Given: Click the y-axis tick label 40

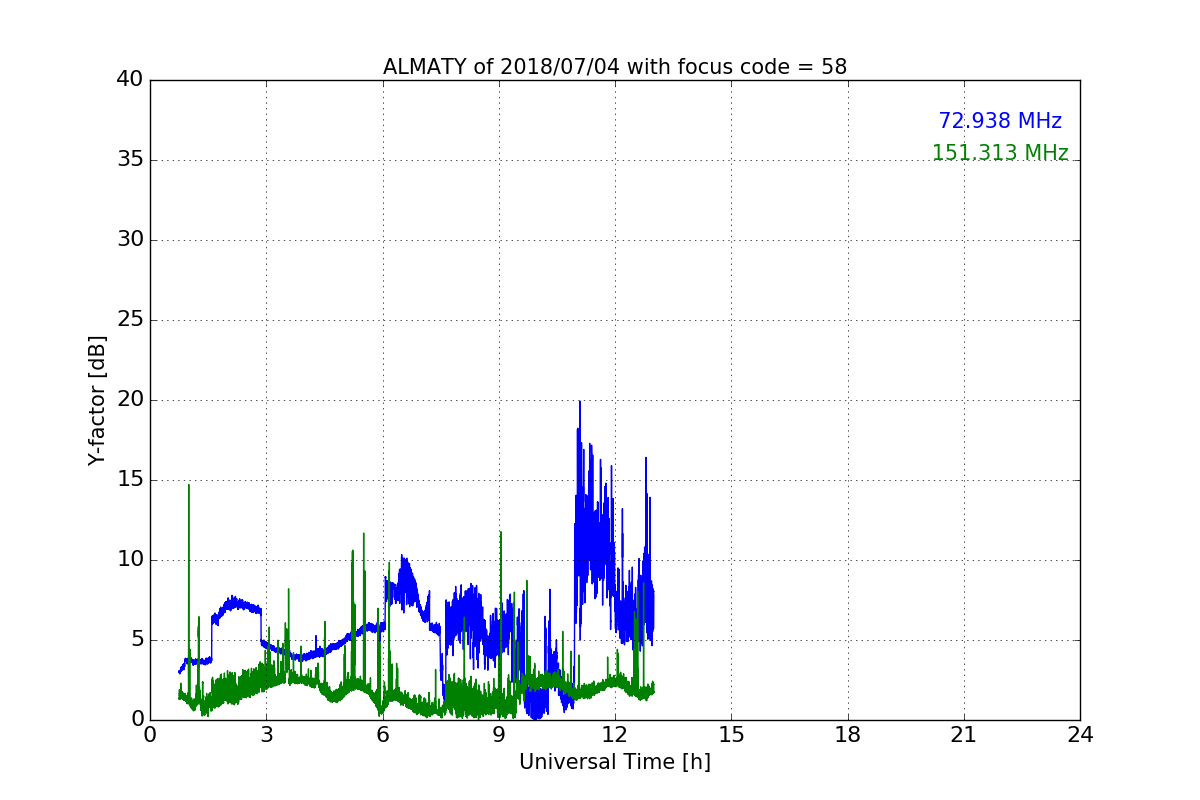Looking at the screenshot, I should click(130, 80).
